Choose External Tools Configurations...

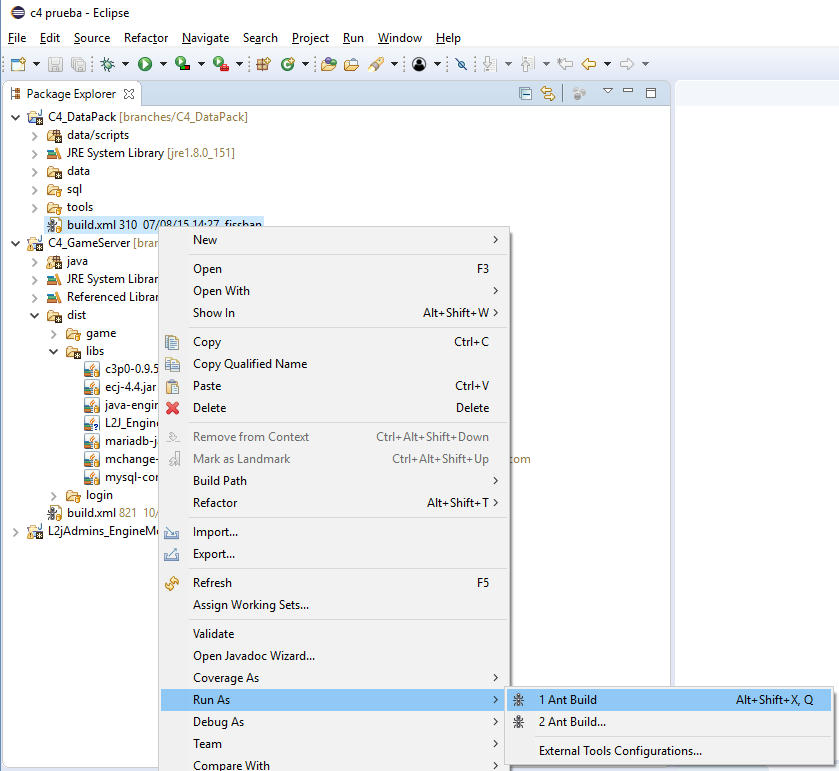coord(668,751)
